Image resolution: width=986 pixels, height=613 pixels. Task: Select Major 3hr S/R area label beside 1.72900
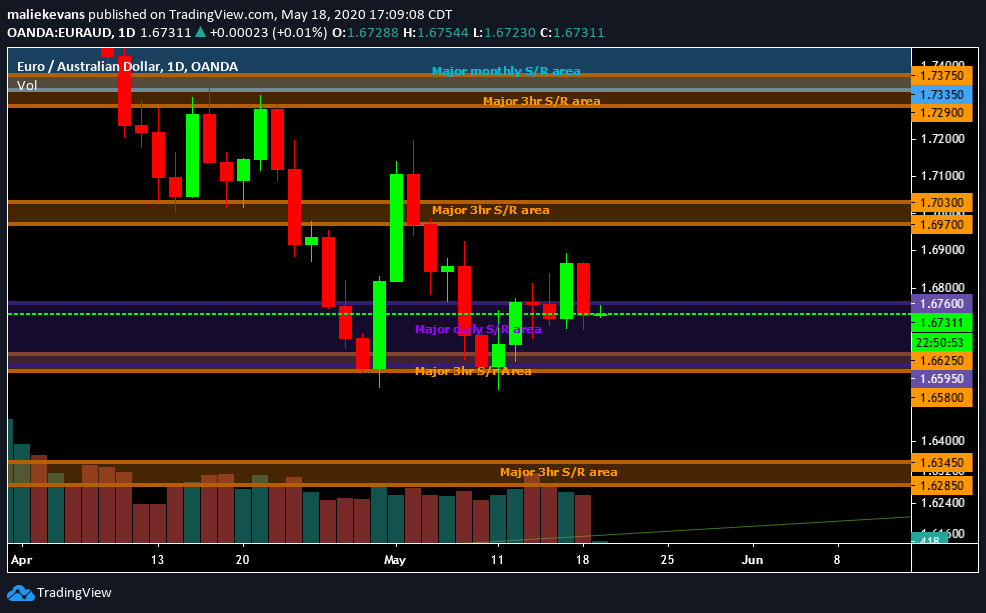point(541,101)
